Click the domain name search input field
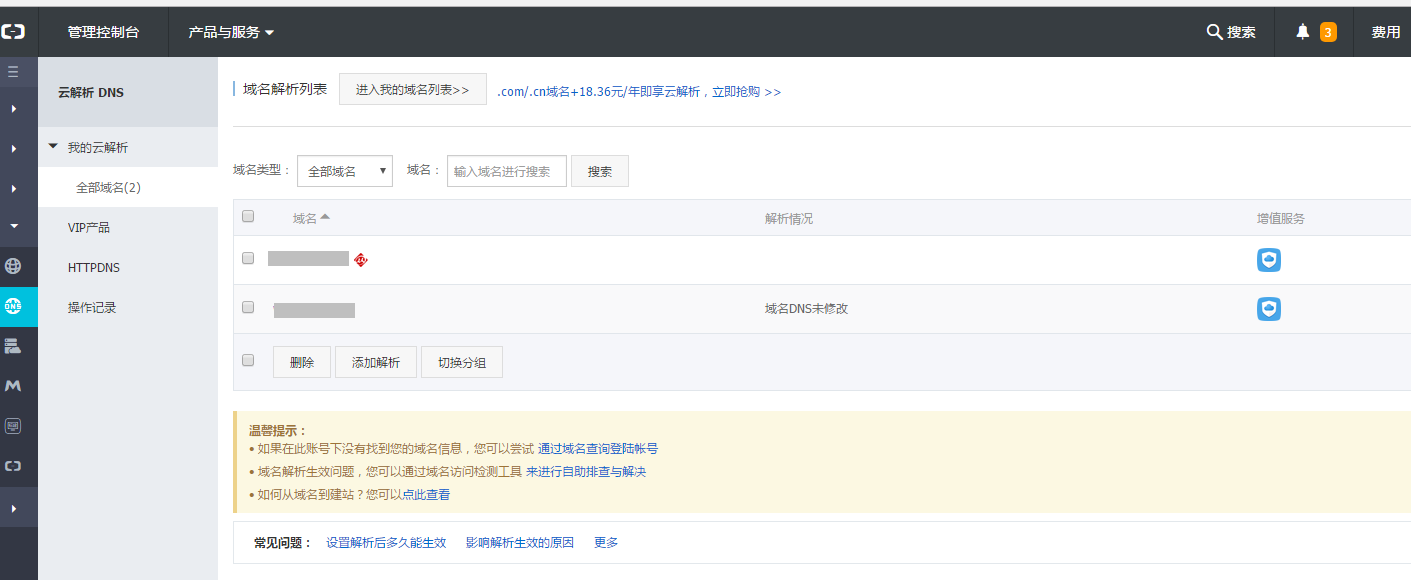 click(506, 171)
